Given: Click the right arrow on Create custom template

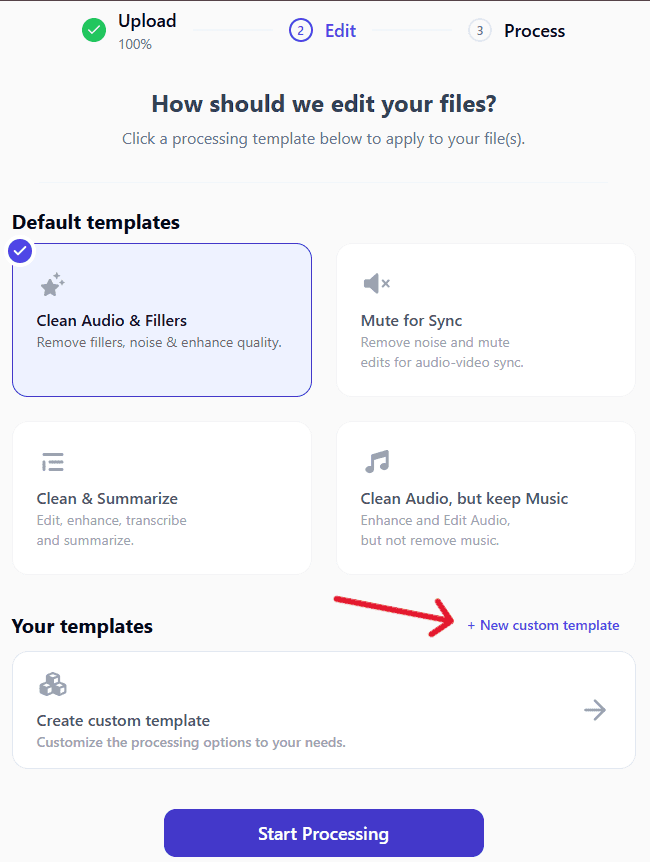Looking at the screenshot, I should coord(595,710).
